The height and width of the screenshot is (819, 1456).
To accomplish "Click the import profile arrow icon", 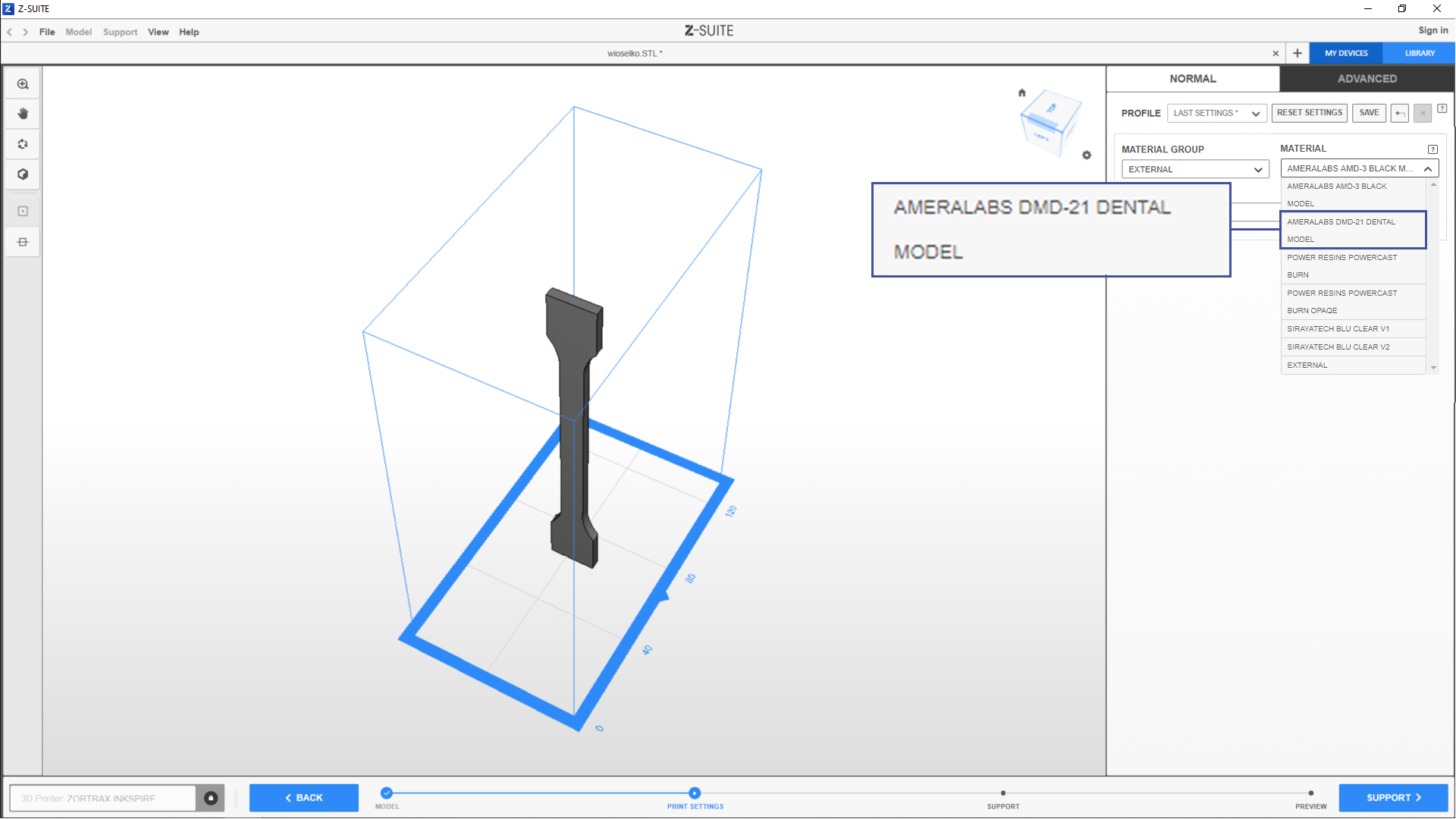I will (1400, 113).
